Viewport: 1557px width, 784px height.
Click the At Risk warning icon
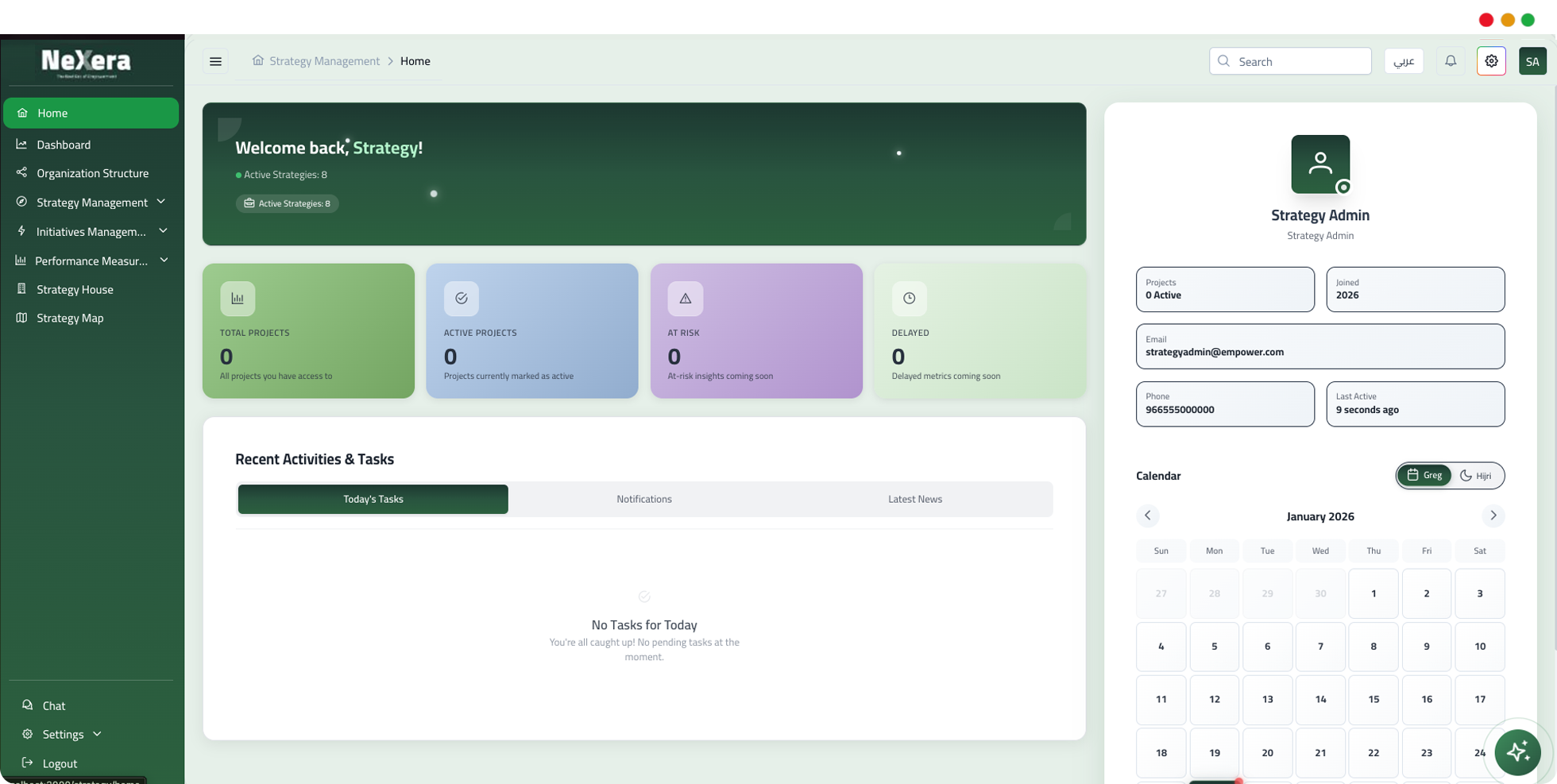[x=685, y=299]
